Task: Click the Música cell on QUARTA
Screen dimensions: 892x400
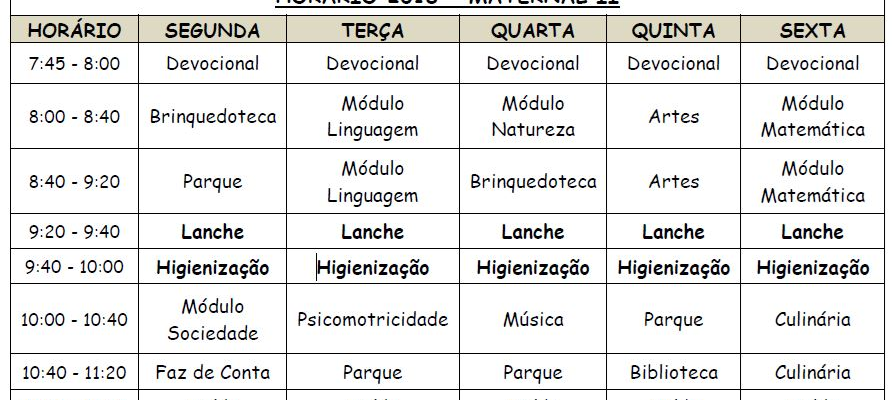Action: [533, 319]
